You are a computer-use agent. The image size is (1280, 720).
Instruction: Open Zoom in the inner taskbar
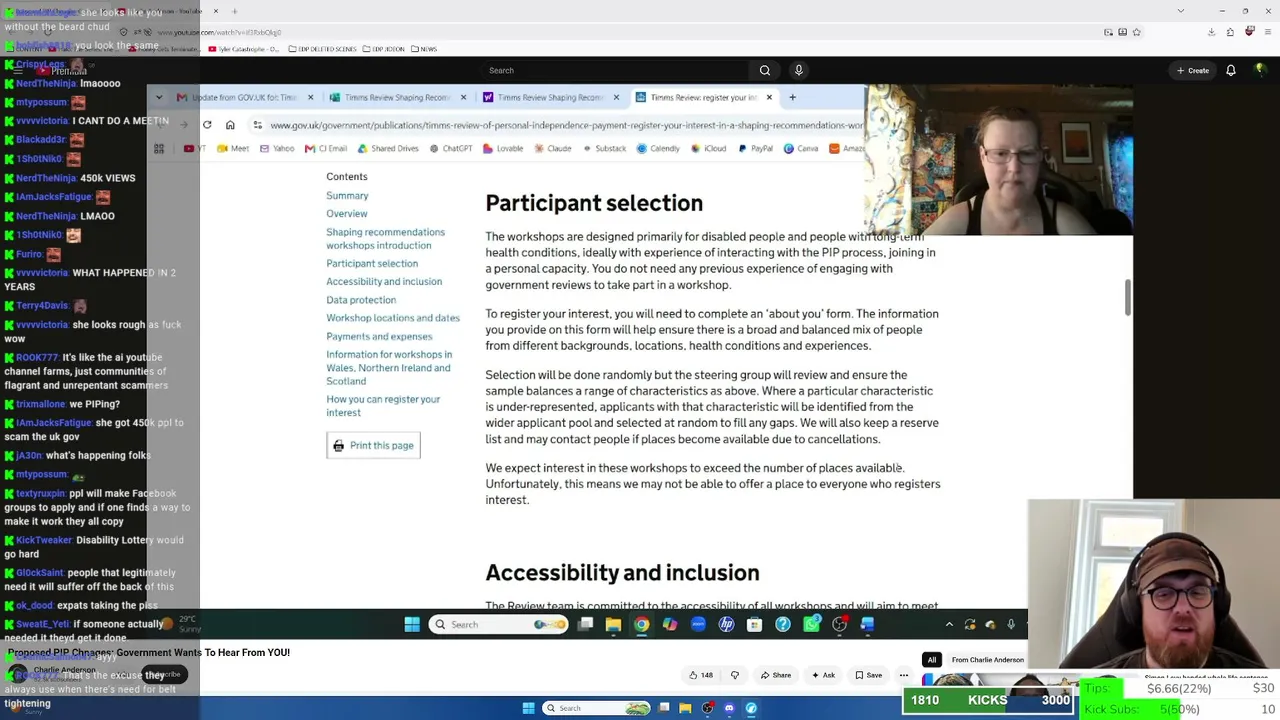[698, 625]
